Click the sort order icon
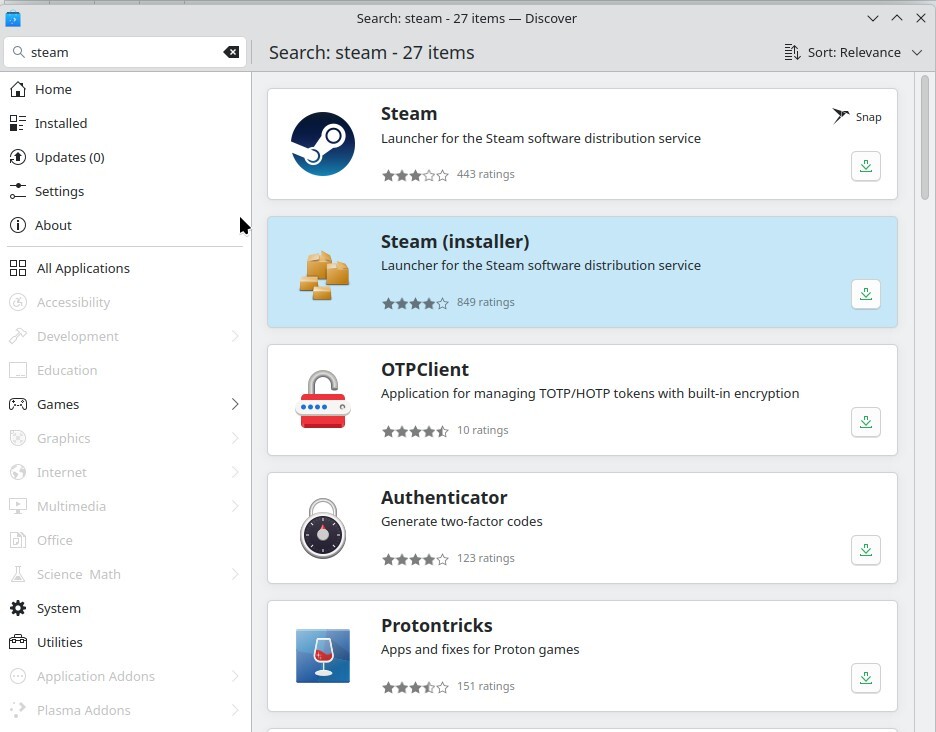936x732 pixels. (x=792, y=52)
